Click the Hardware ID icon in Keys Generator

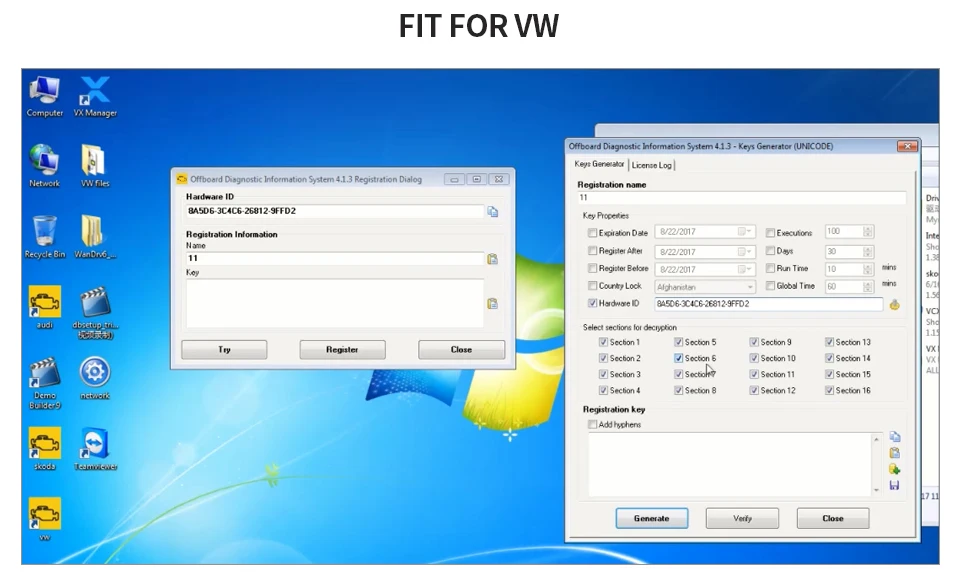tap(894, 304)
